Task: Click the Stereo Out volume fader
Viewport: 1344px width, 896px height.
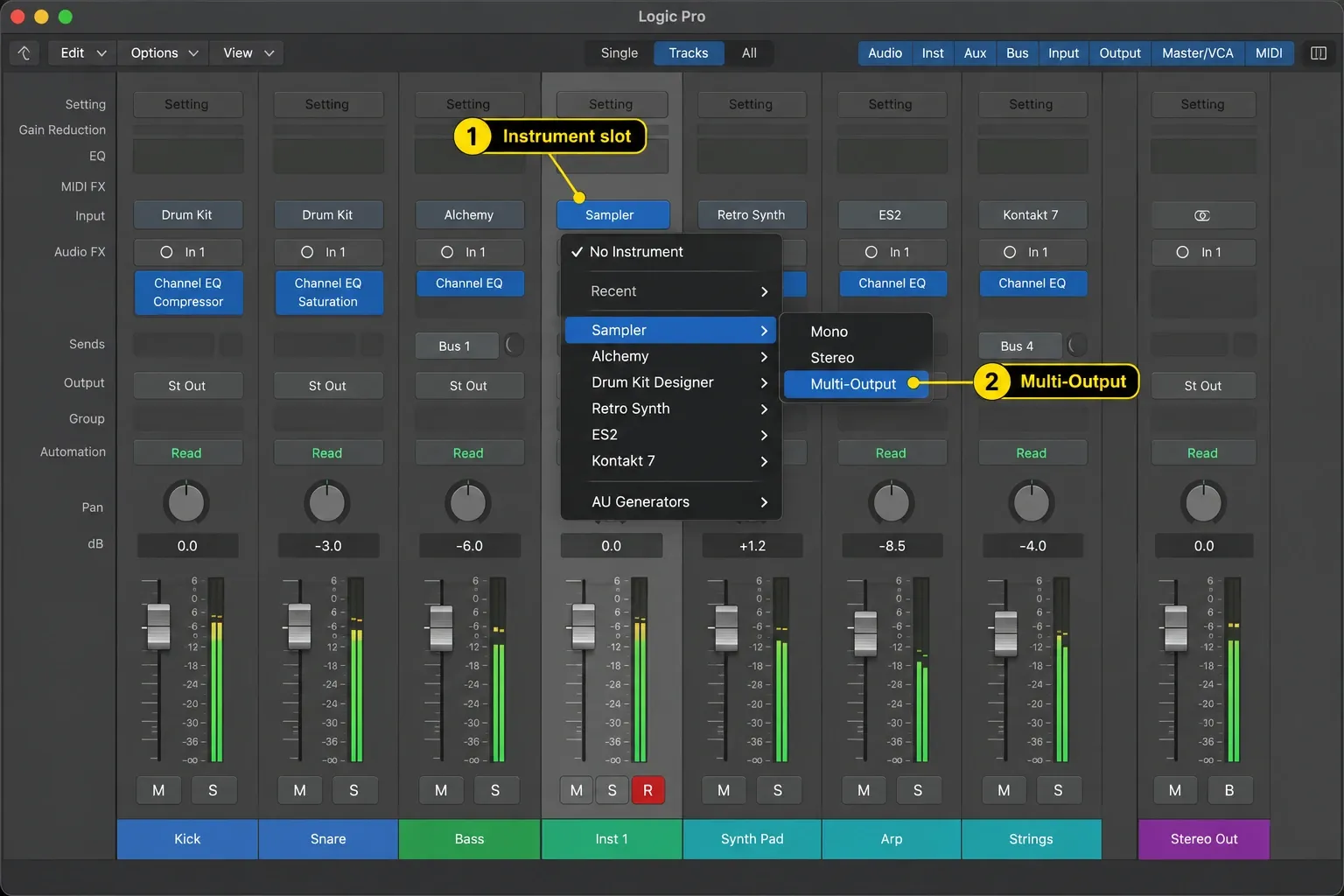Action: [1176, 628]
